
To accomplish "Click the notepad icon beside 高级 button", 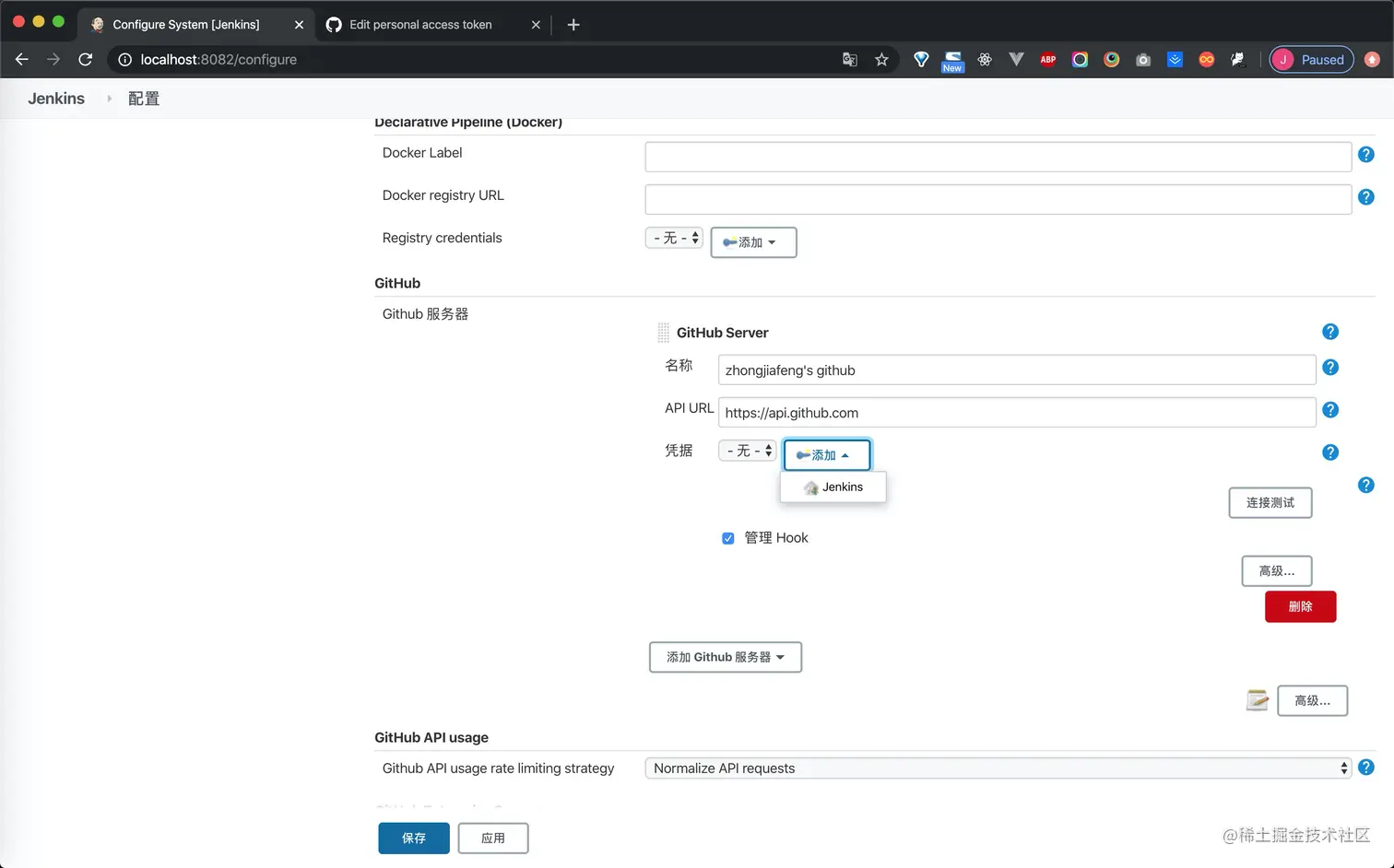I will (x=1258, y=700).
